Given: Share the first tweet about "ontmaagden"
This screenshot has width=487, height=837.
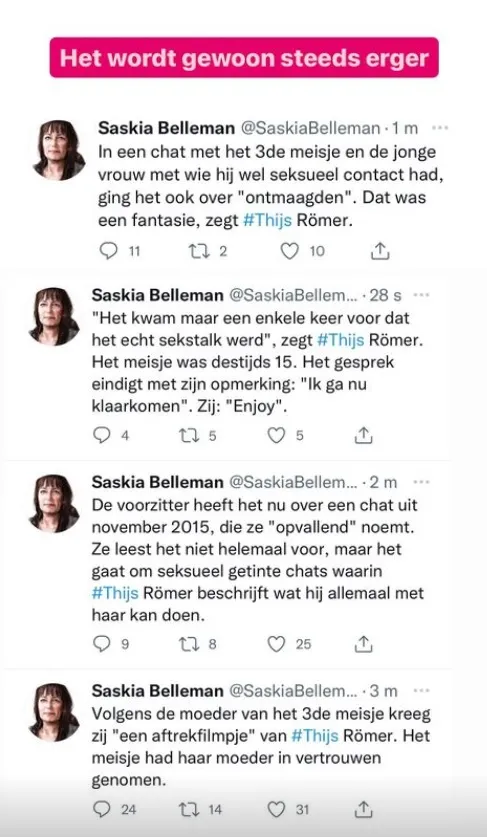Looking at the screenshot, I should [x=379, y=251].
